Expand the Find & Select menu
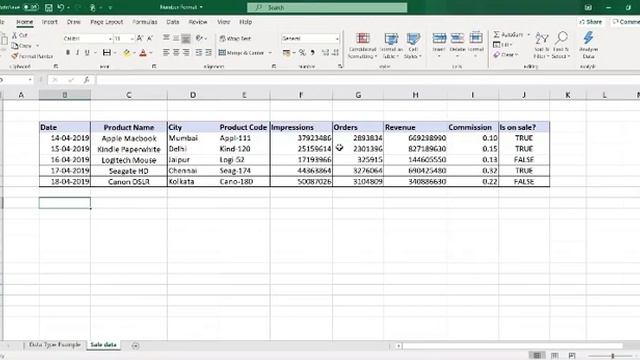 [x=561, y=45]
